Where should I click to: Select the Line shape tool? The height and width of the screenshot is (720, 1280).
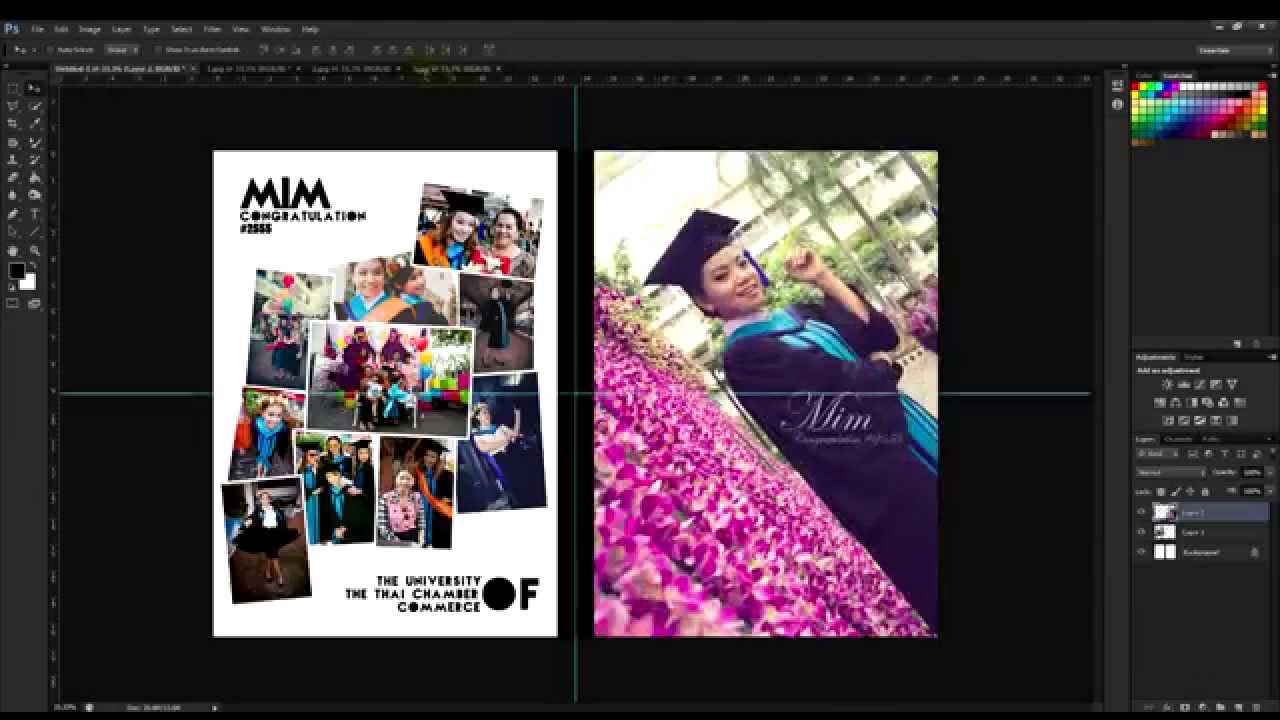pos(35,232)
